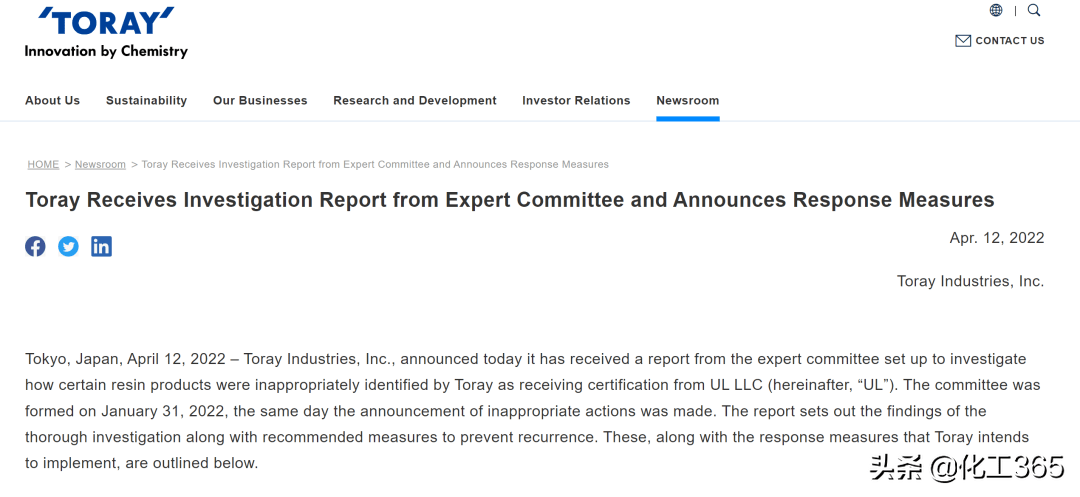Open the Sustainability menu
This screenshot has height=497, width=1080.
click(146, 101)
